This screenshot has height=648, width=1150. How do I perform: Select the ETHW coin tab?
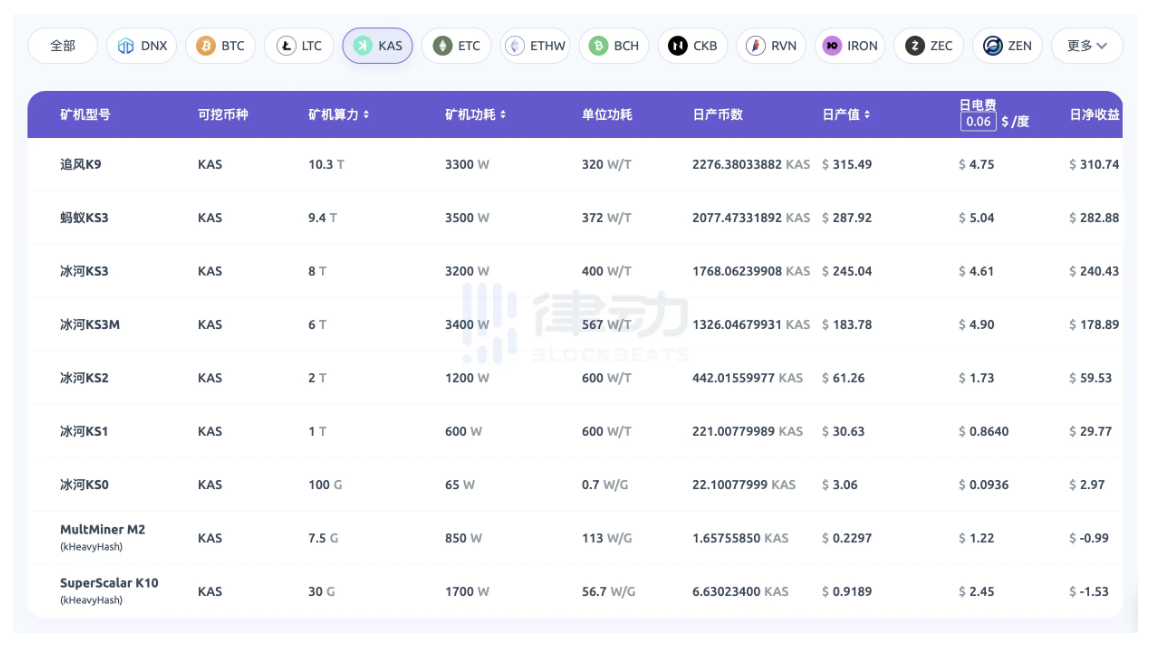click(535, 46)
